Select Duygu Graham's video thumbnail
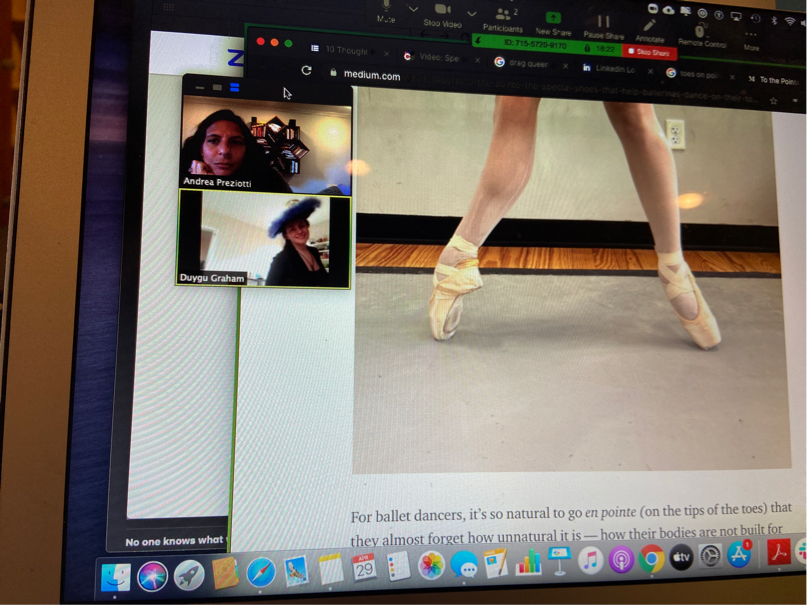Screen dimensions: 807x605 (264, 239)
